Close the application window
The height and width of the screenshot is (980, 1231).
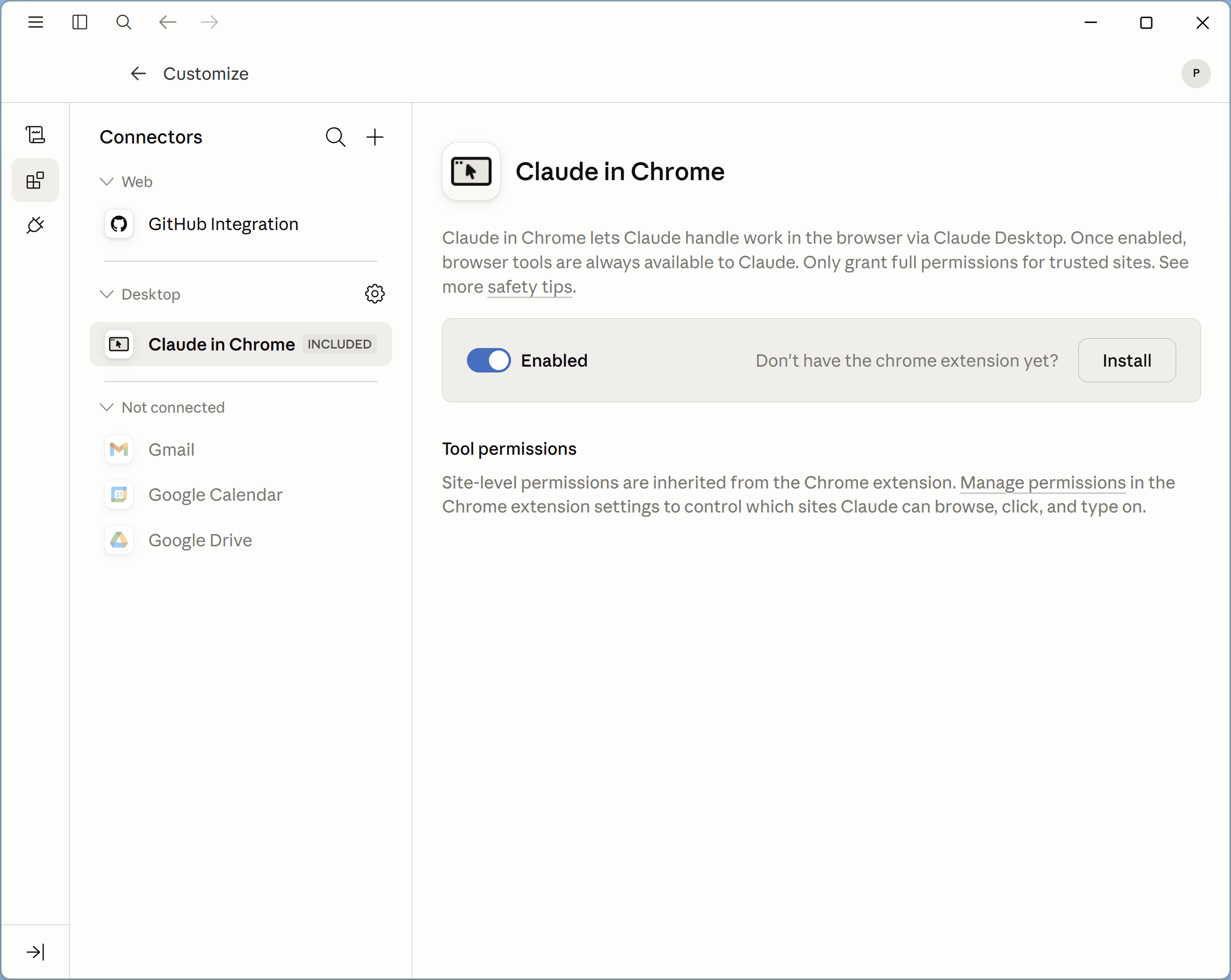tap(1203, 23)
